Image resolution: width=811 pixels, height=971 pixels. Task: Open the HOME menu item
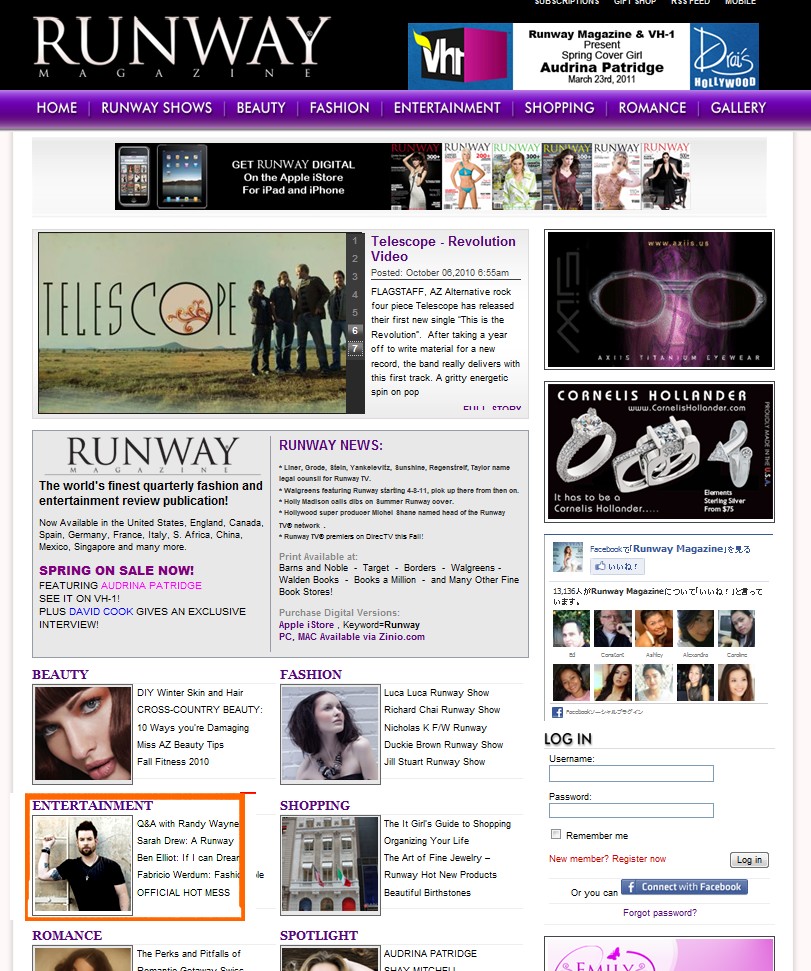57,108
